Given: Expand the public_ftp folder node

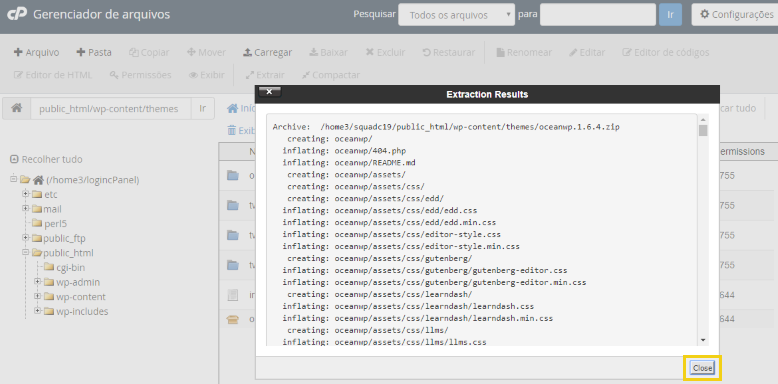Looking at the screenshot, I should (25, 238).
